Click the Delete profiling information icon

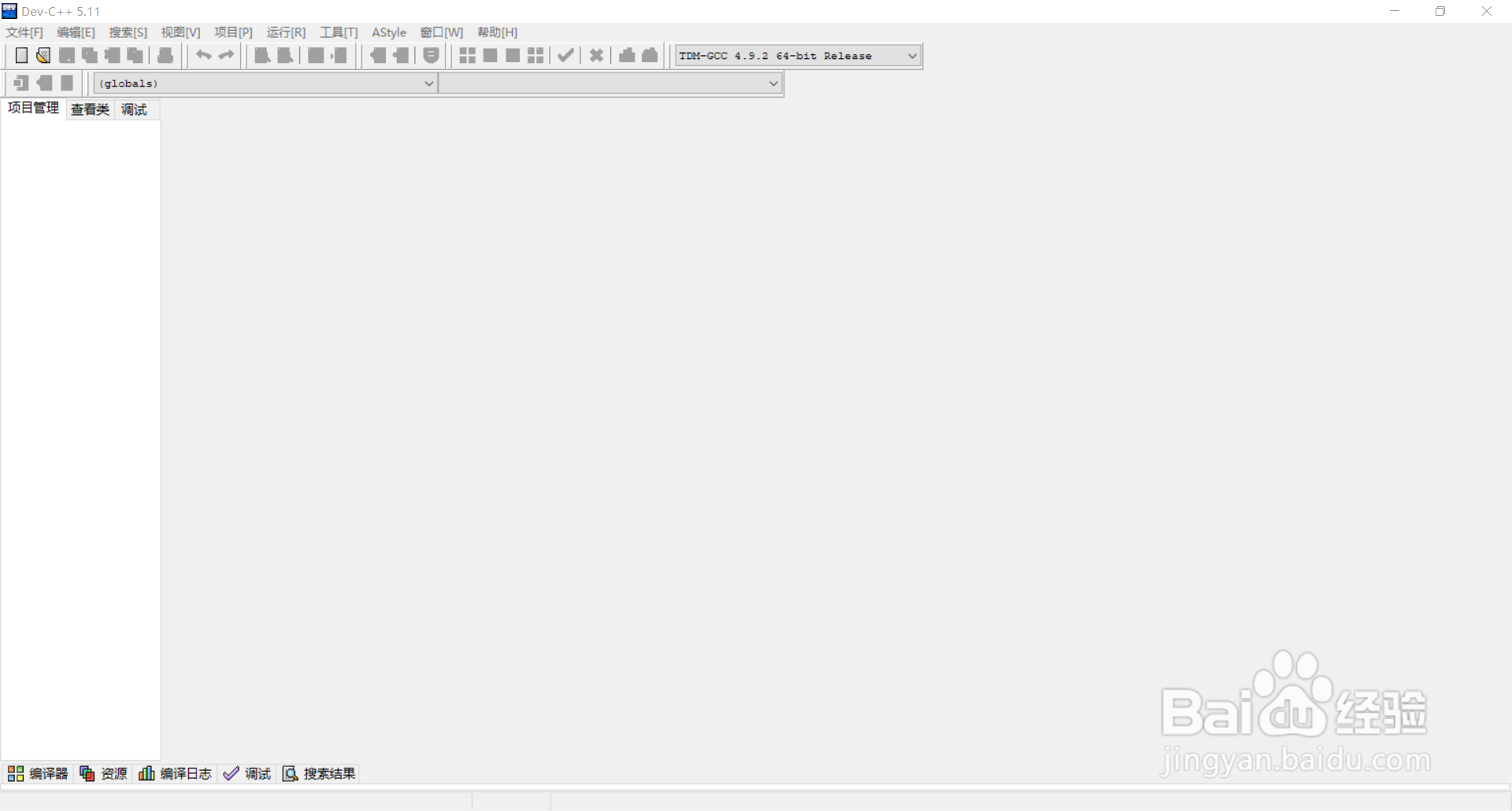tap(650, 55)
